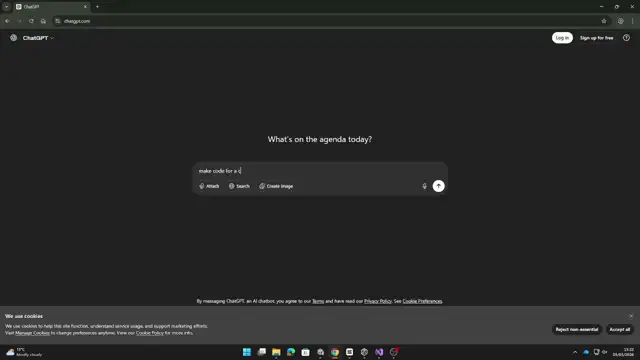640x360 pixels.
Task: Go forward in browser
Action: tap(19, 21)
